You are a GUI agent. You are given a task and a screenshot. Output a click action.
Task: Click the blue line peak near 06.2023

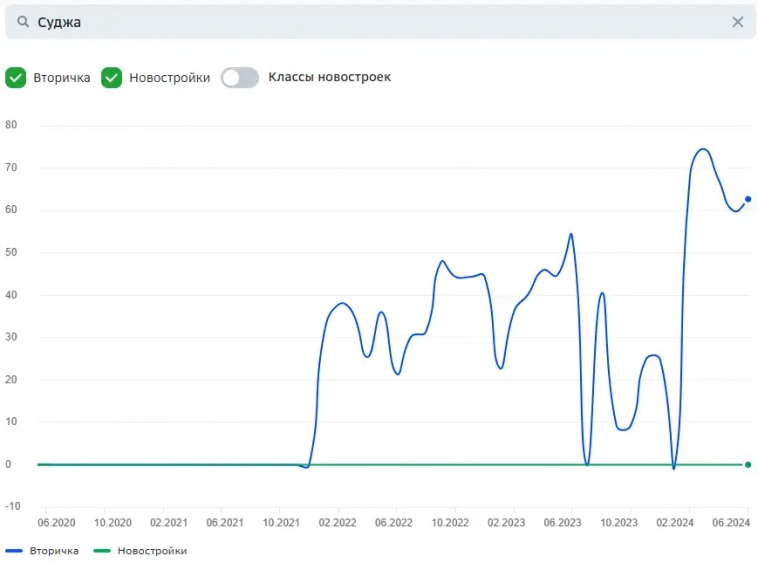tap(571, 234)
